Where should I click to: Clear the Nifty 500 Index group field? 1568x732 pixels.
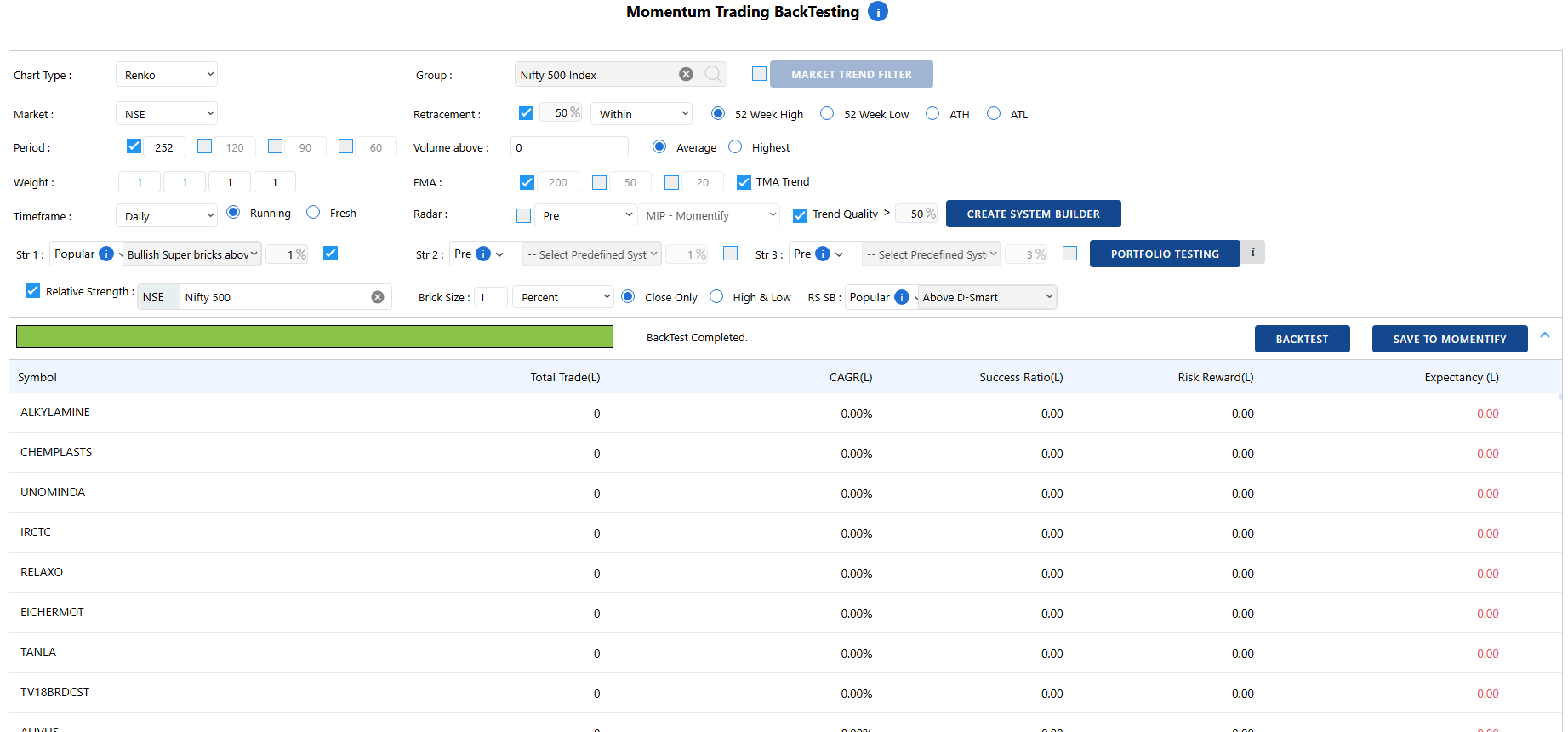pyautogui.click(x=686, y=75)
